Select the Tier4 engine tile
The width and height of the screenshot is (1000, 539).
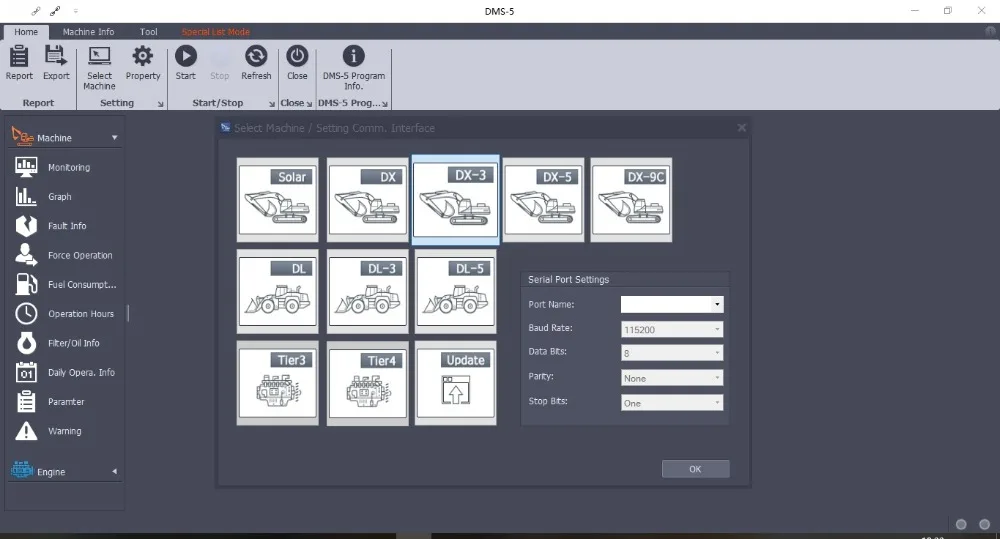click(x=367, y=383)
